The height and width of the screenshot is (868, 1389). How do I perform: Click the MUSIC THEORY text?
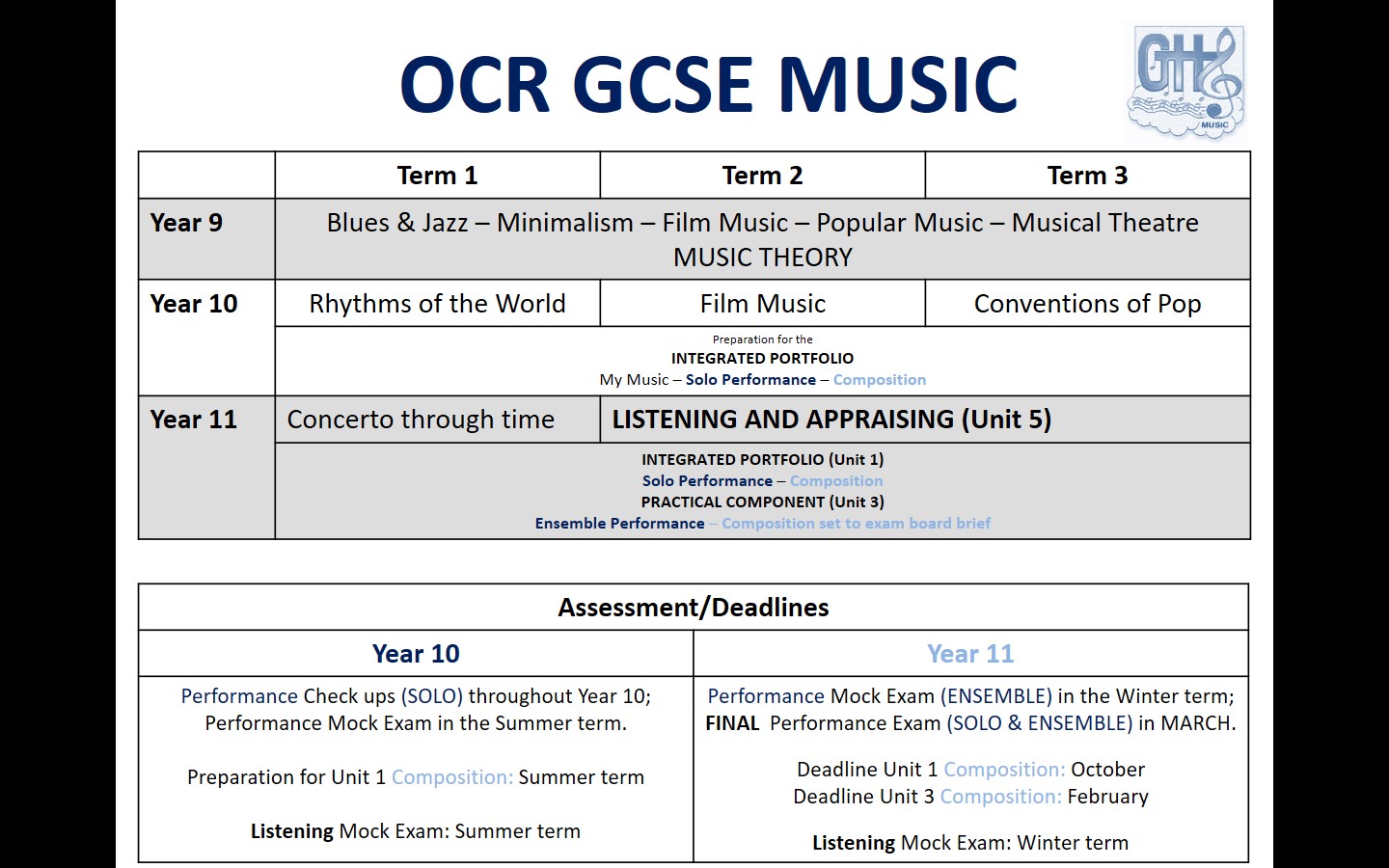coord(762,258)
